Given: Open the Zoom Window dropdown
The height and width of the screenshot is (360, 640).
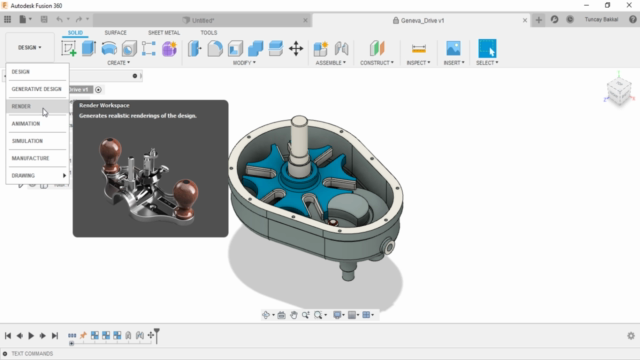Looking at the screenshot, I should (320, 315).
